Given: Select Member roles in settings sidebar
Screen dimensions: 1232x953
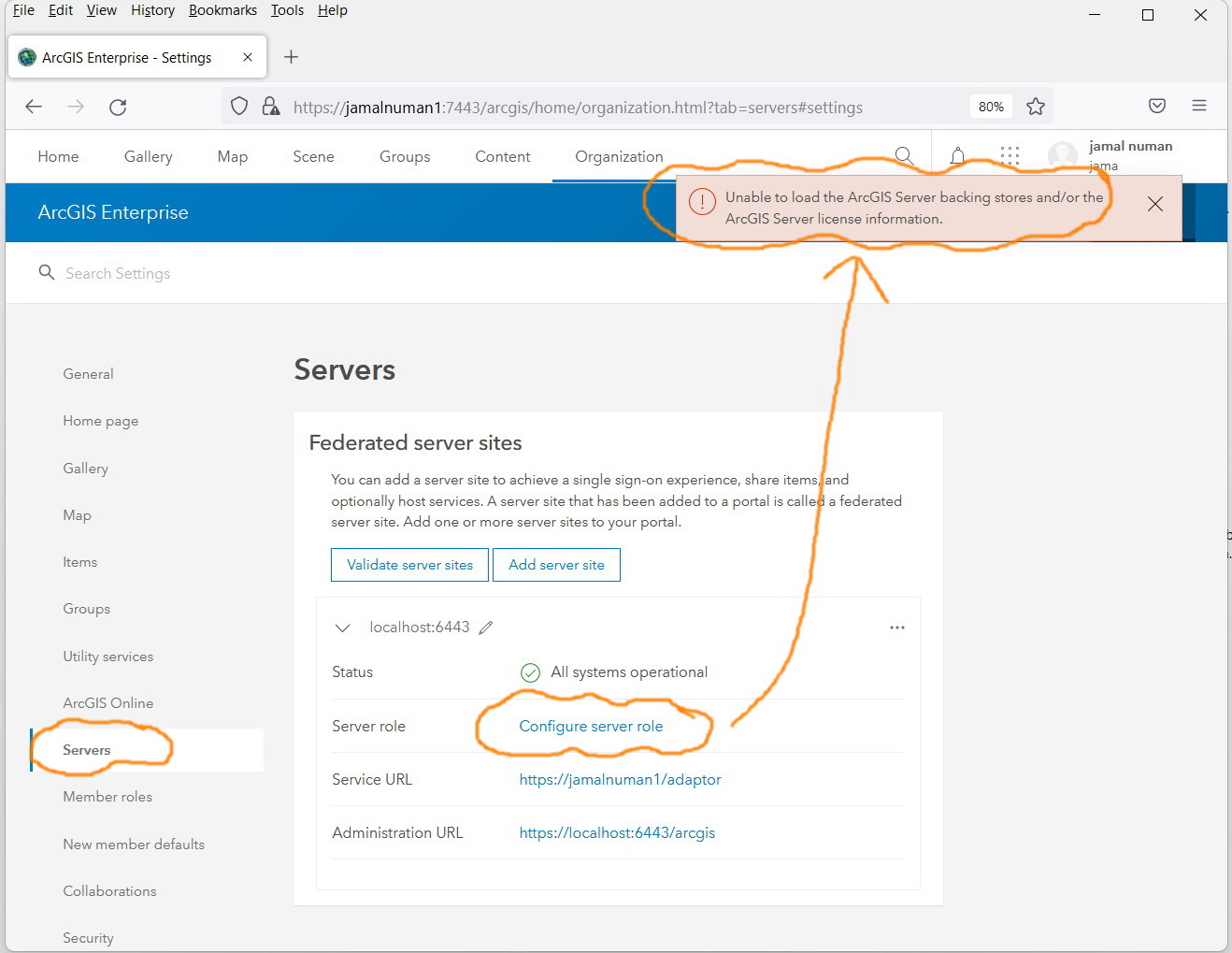Looking at the screenshot, I should [x=107, y=797].
